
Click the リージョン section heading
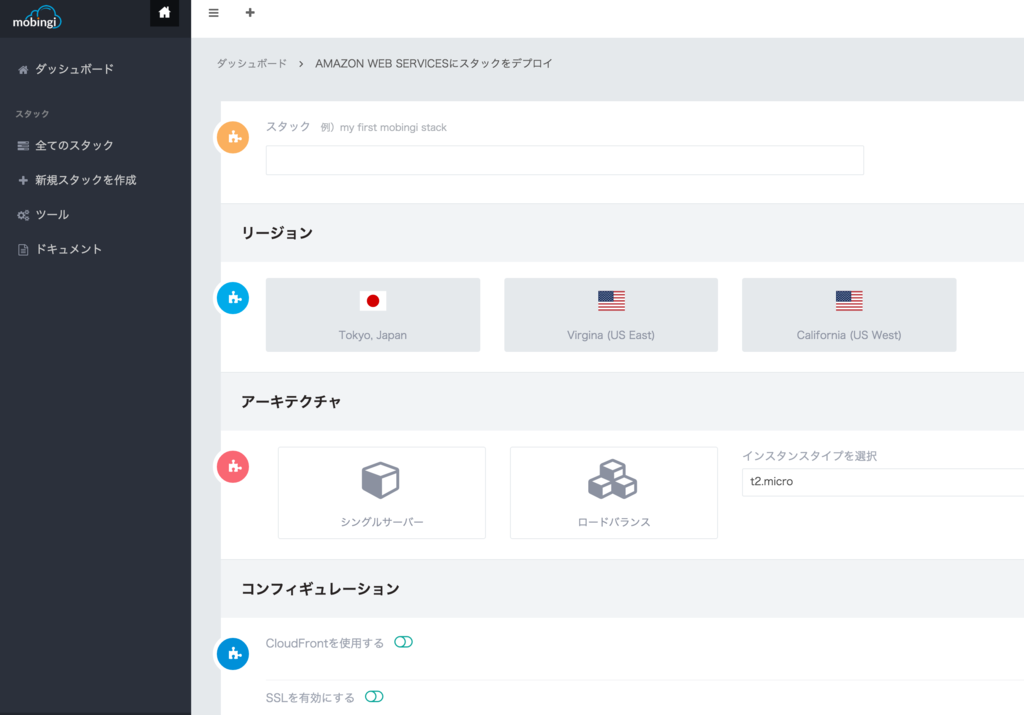click(x=277, y=233)
